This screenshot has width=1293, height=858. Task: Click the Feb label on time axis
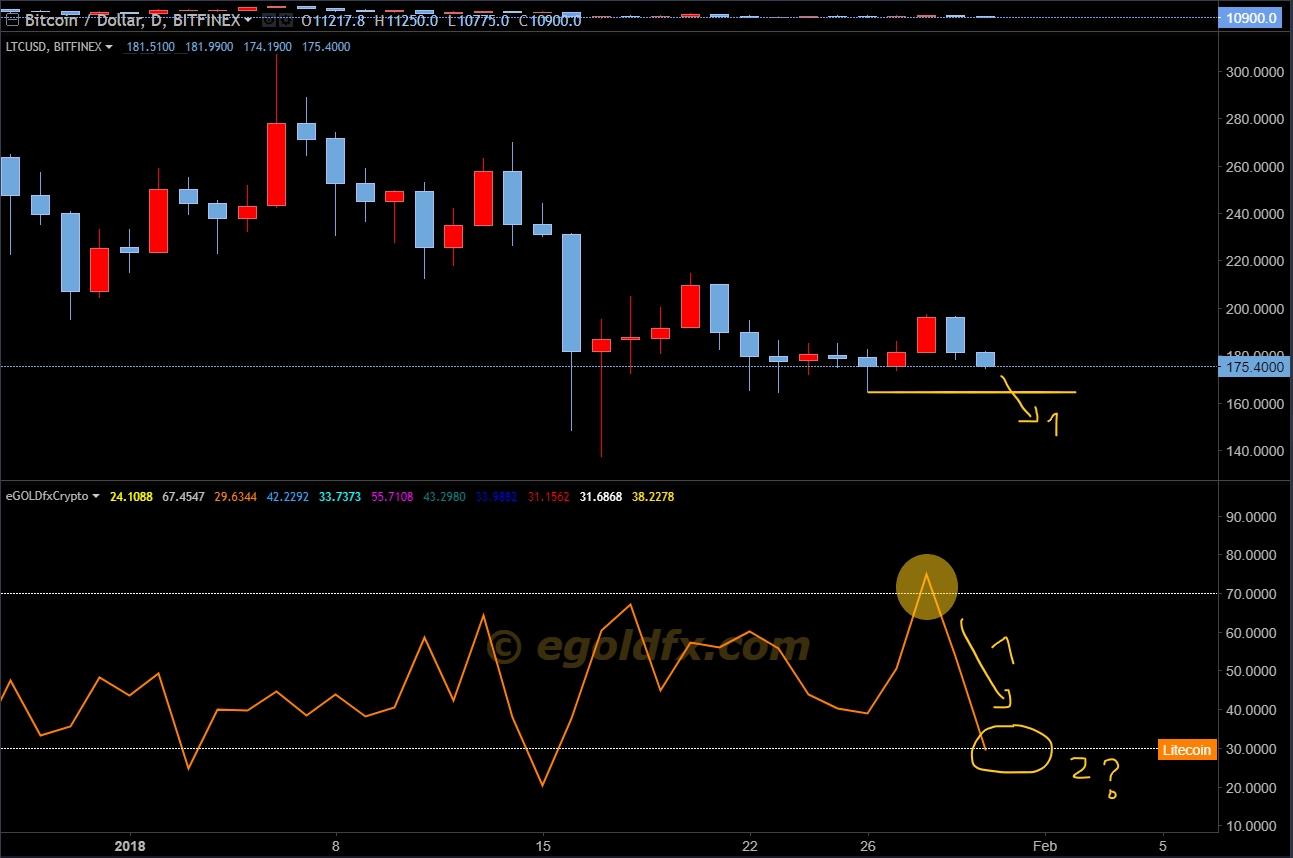(1045, 845)
